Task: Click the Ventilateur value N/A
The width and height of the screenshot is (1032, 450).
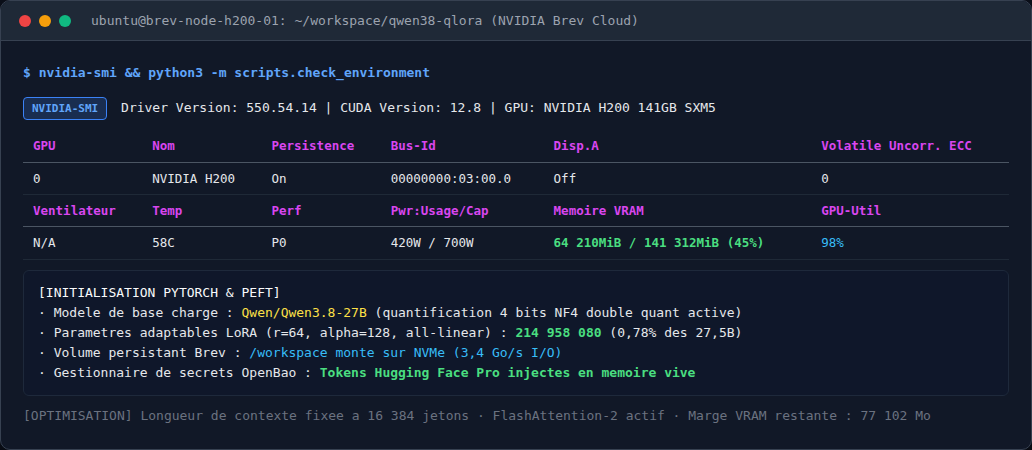Action: [44, 243]
